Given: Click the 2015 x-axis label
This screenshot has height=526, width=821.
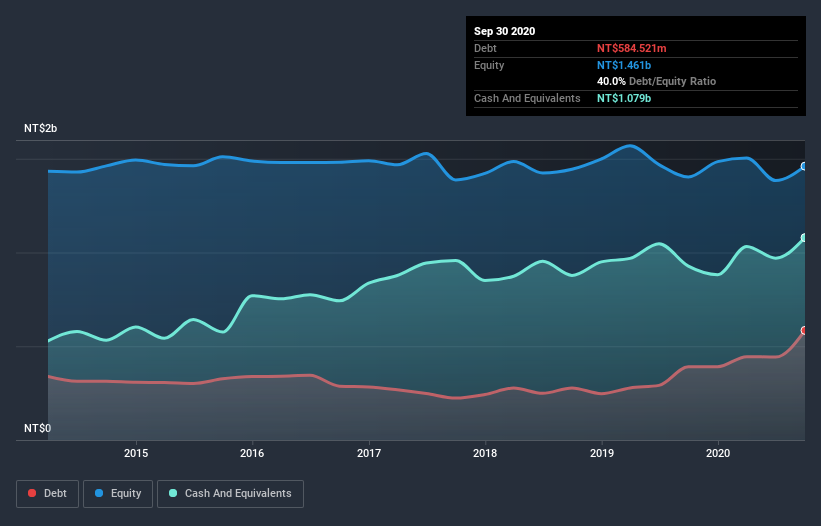Looking at the screenshot, I should pos(136,453).
